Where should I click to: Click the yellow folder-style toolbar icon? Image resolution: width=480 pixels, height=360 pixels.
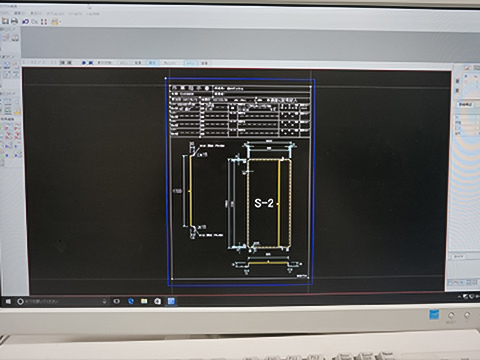[54, 22]
